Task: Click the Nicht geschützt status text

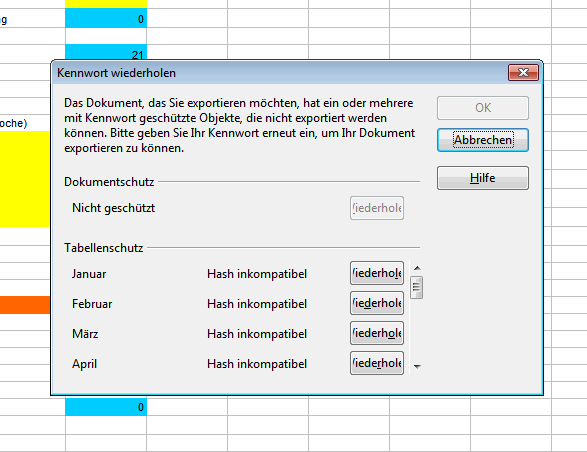Action: pyautogui.click(x=113, y=208)
